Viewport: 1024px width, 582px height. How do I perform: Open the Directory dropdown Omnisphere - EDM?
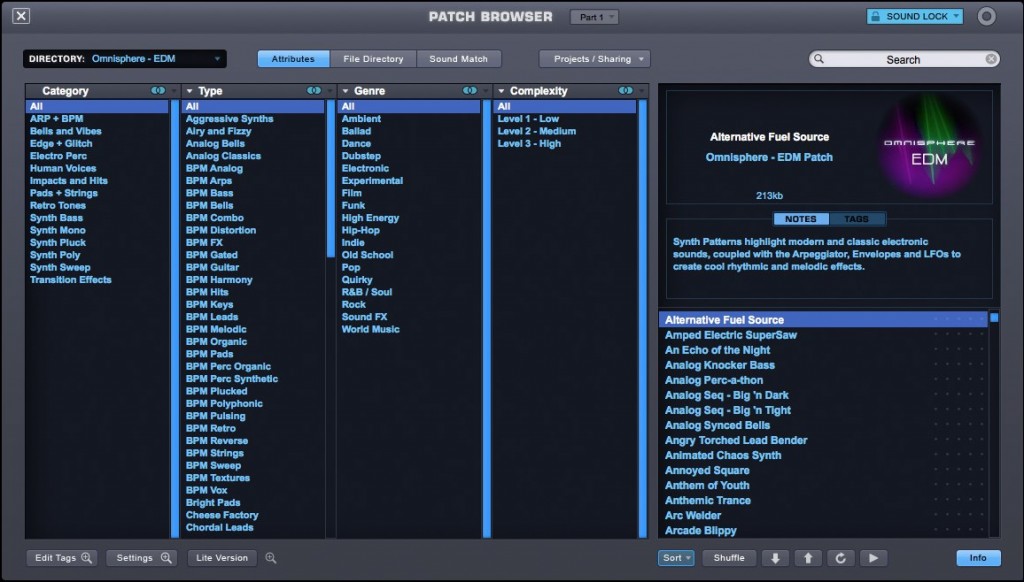(x=125, y=59)
